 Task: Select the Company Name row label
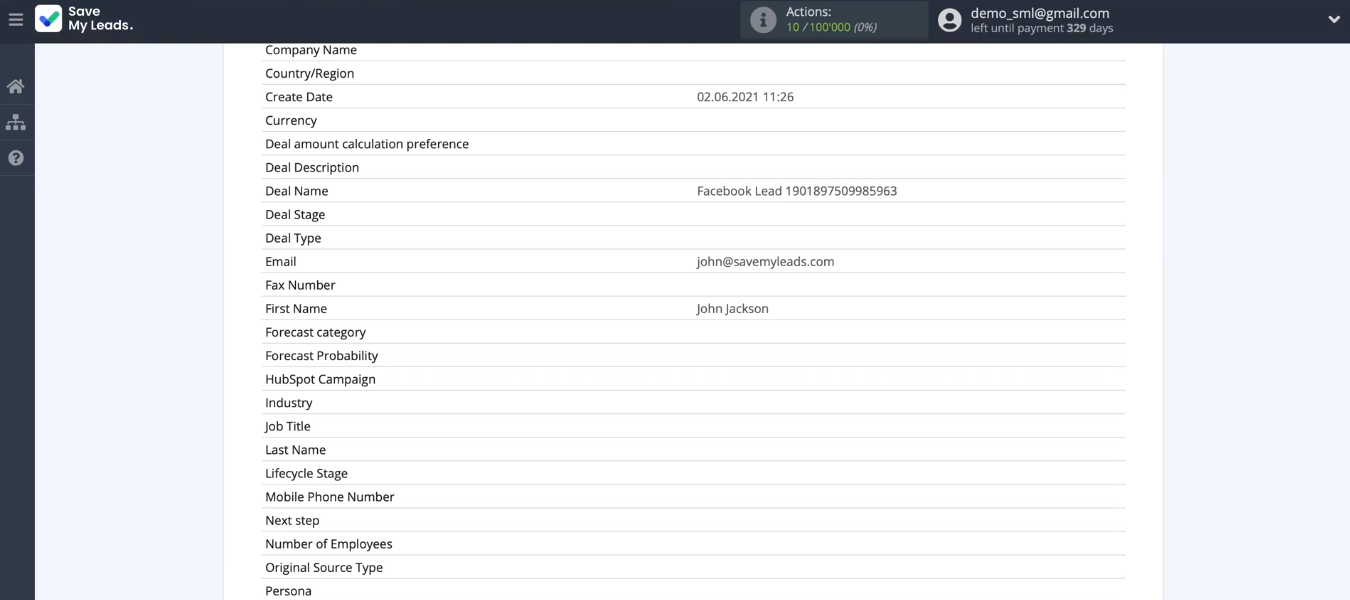pyautogui.click(x=311, y=50)
